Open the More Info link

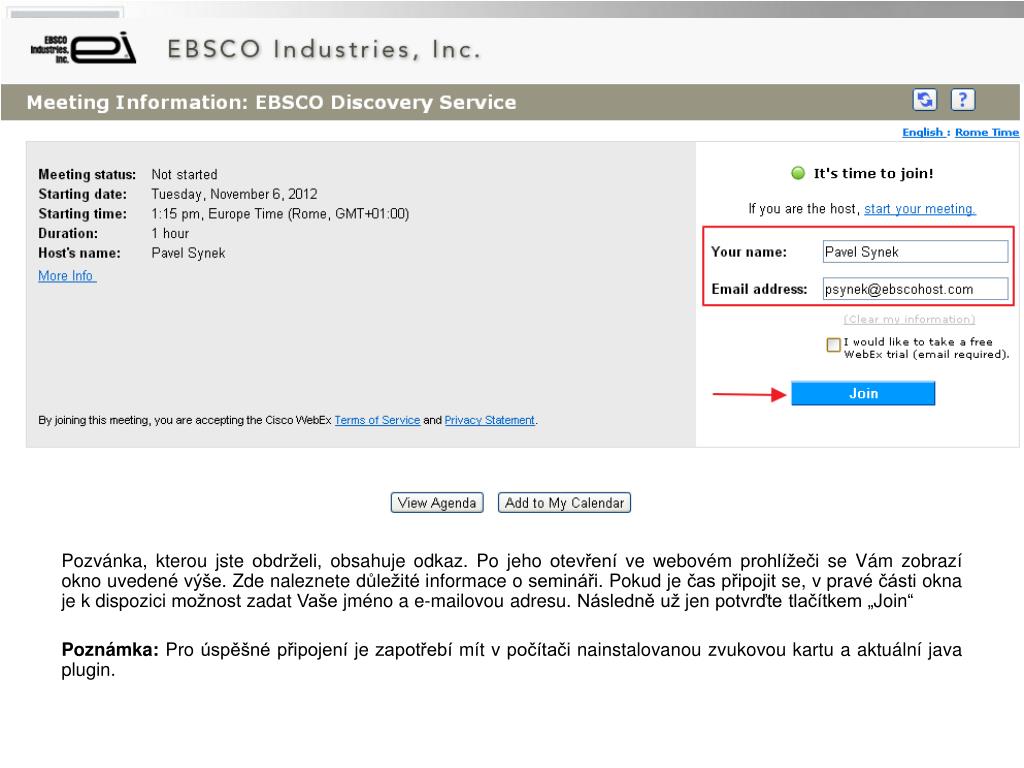(67, 276)
